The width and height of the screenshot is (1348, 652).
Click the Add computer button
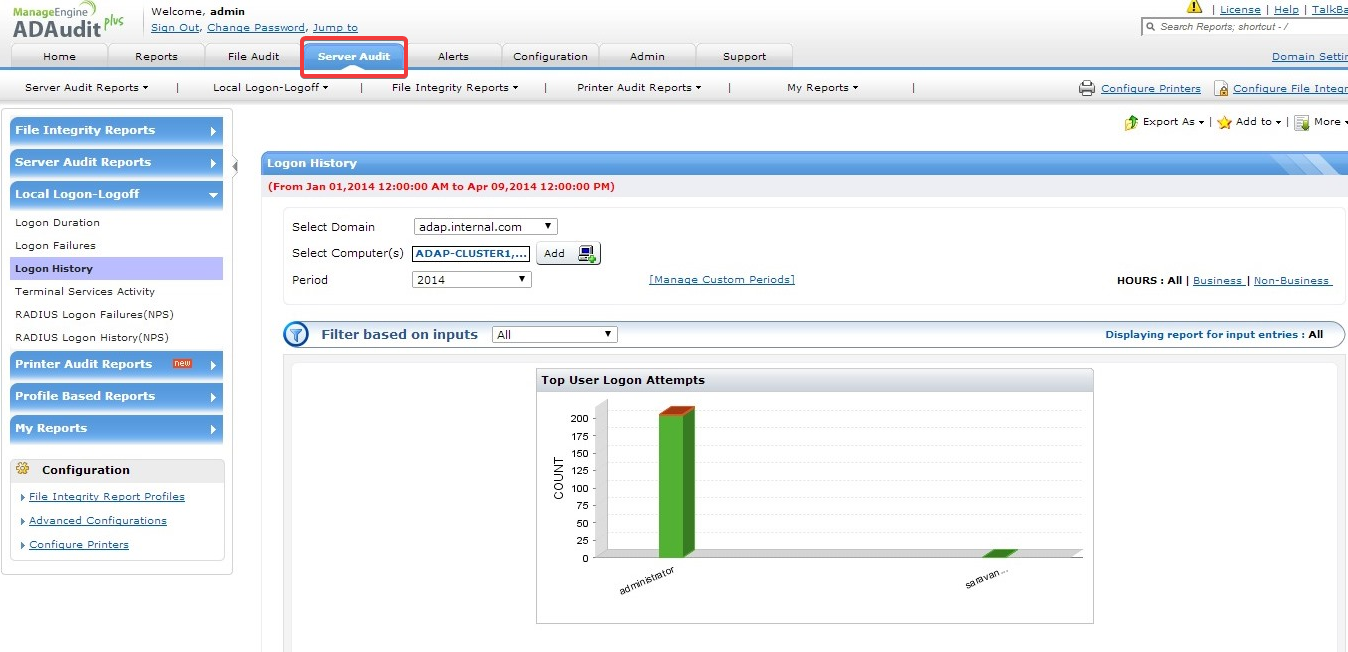pos(568,254)
